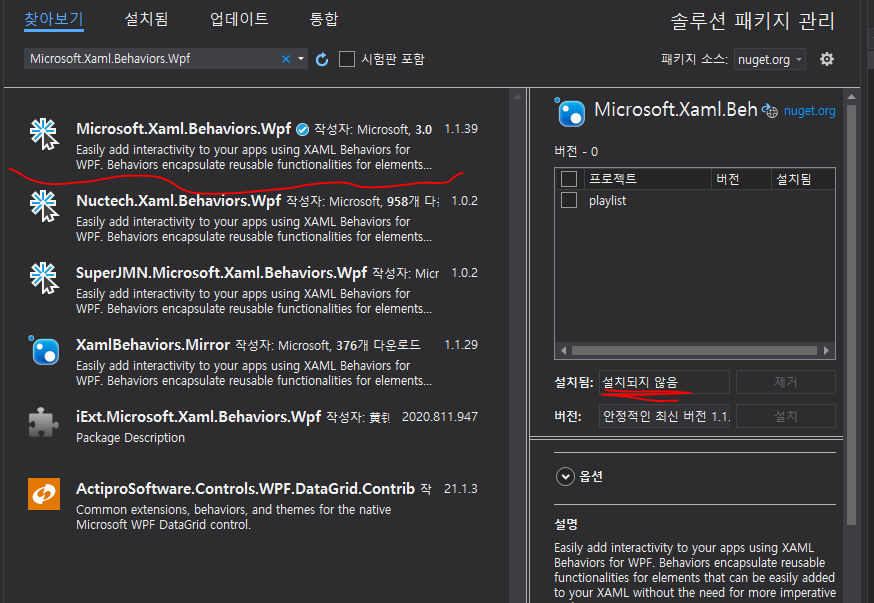This screenshot has width=874, height=603.
Task: Select the SuperJMN.Microsoft.Xaml.Behaviors.Wpf package title
Action: click(x=221, y=273)
